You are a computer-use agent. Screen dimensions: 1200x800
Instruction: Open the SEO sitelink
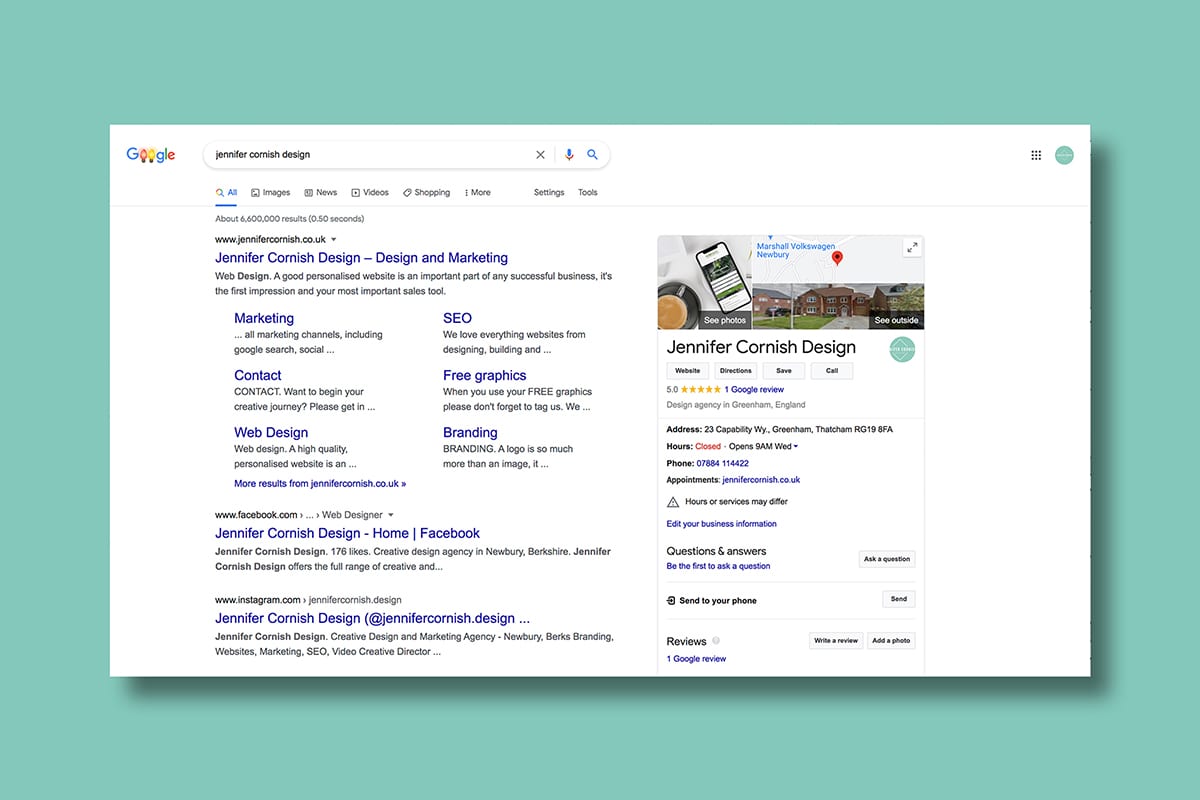coord(457,318)
